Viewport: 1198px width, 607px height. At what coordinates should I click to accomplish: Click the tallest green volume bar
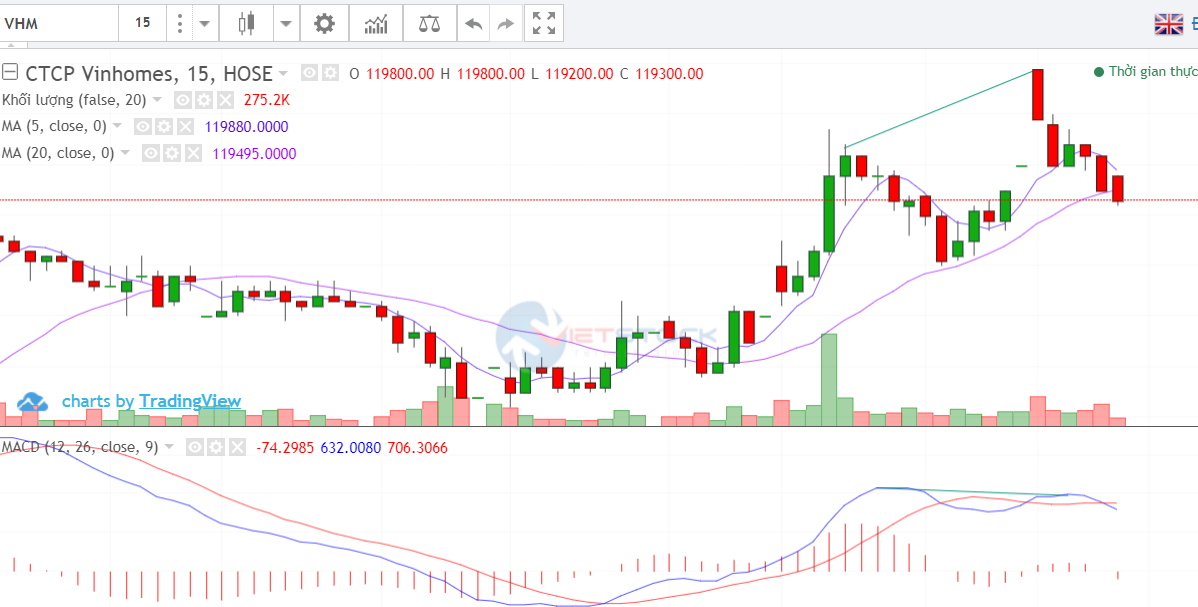[829, 380]
